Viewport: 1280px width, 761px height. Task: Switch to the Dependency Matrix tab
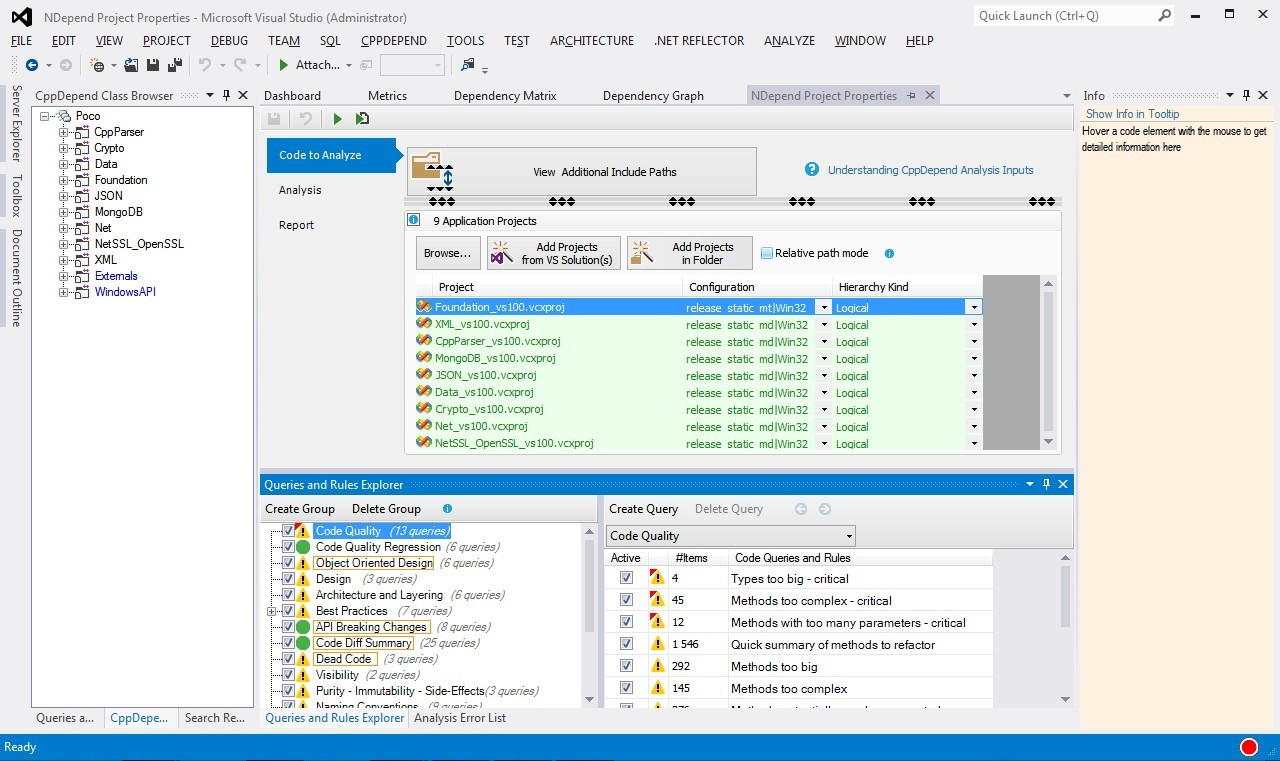pyautogui.click(x=505, y=96)
